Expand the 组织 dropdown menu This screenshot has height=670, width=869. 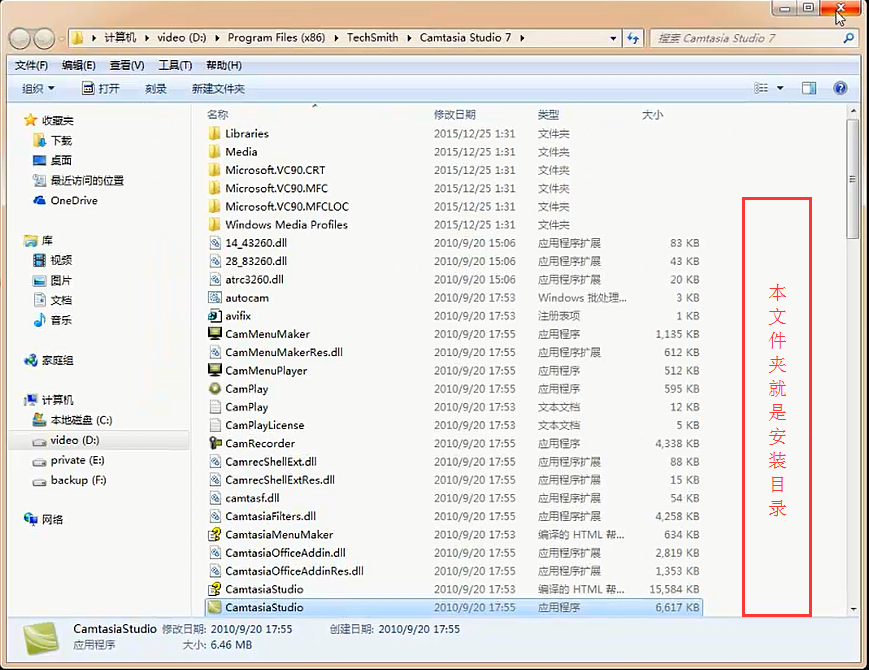(x=39, y=88)
